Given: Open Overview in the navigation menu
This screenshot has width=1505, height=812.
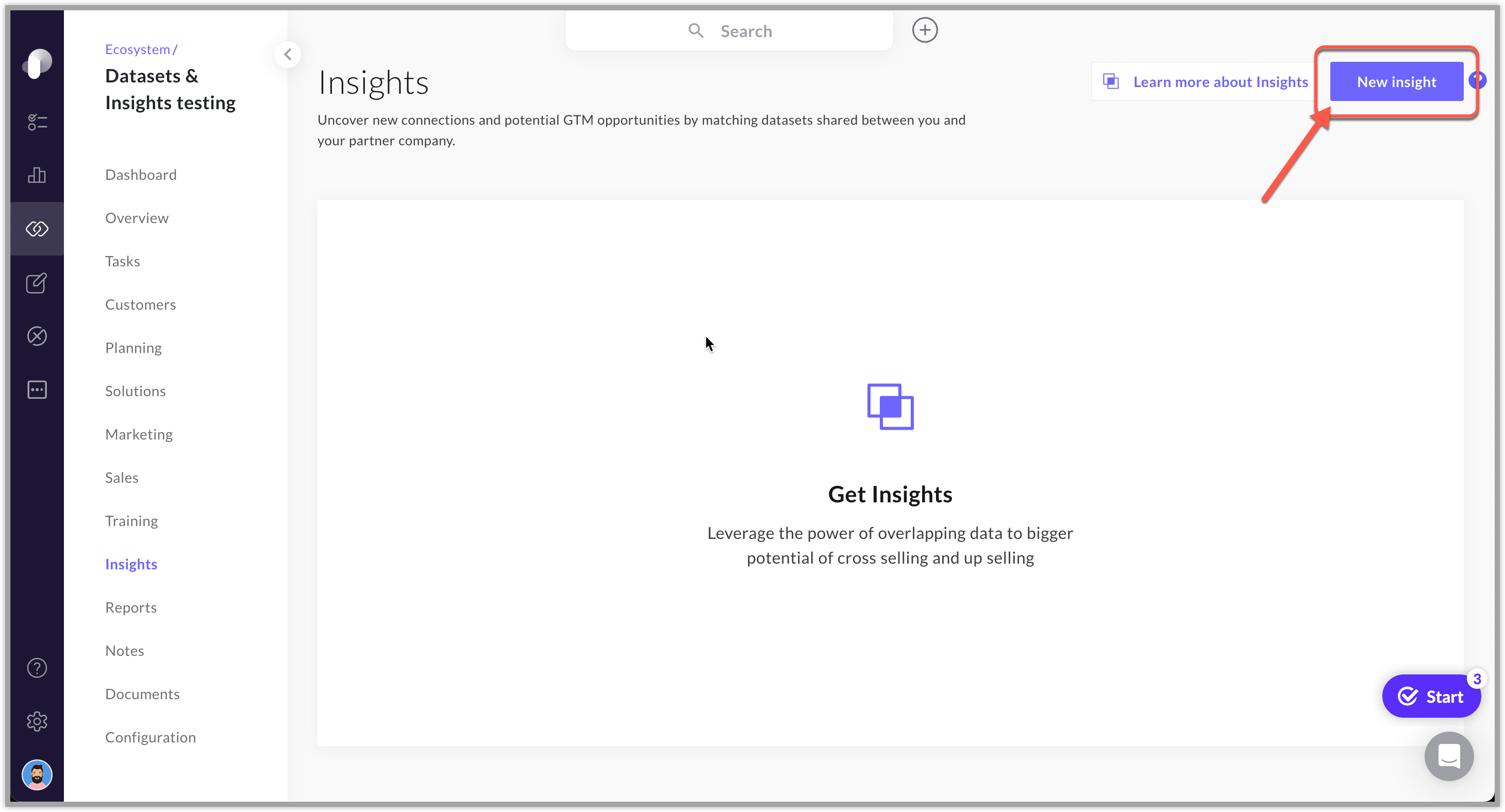Looking at the screenshot, I should (137, 218).
